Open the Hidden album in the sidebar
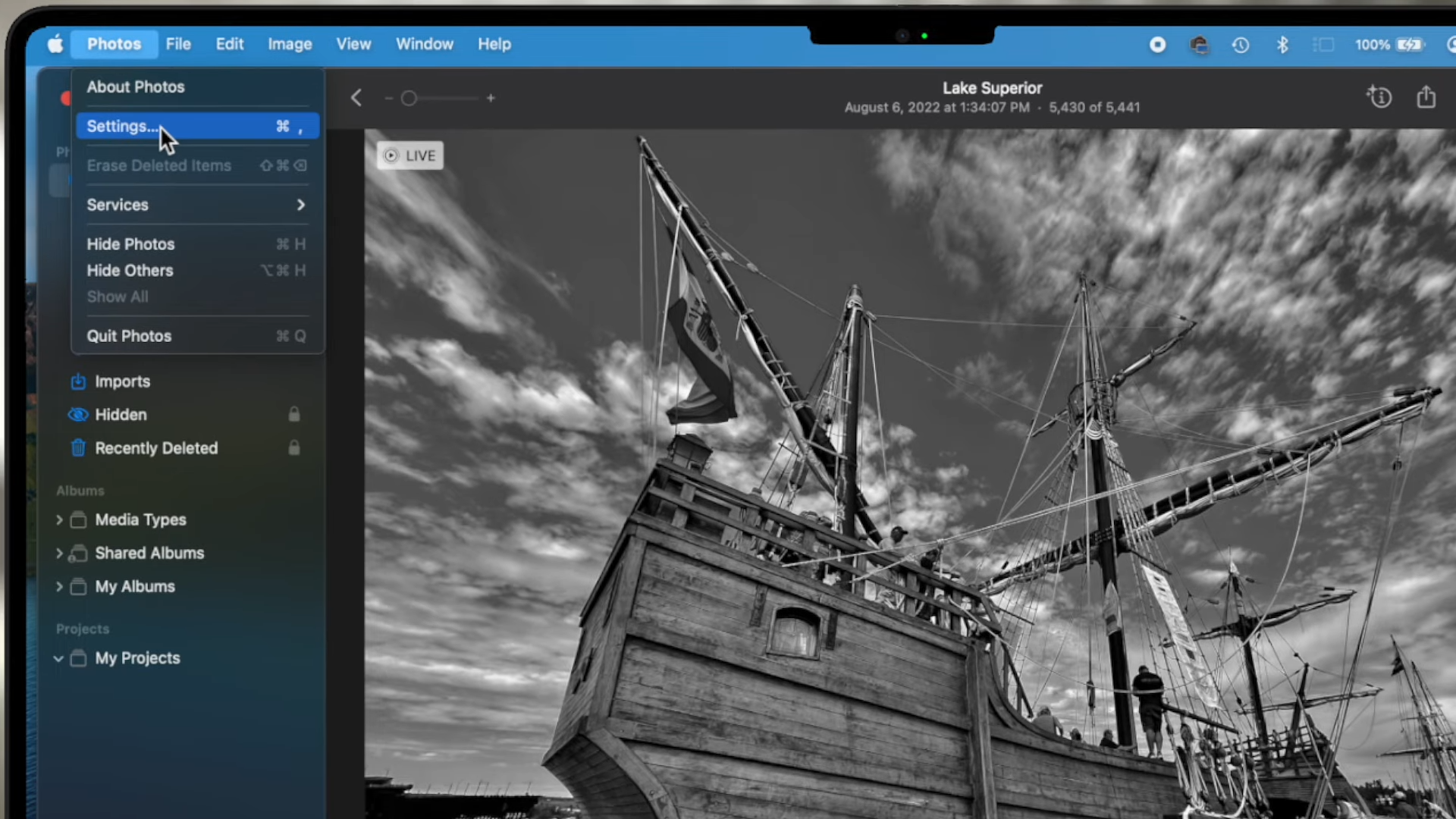The height and width of the screenshot is (819, 1456). 121,415
